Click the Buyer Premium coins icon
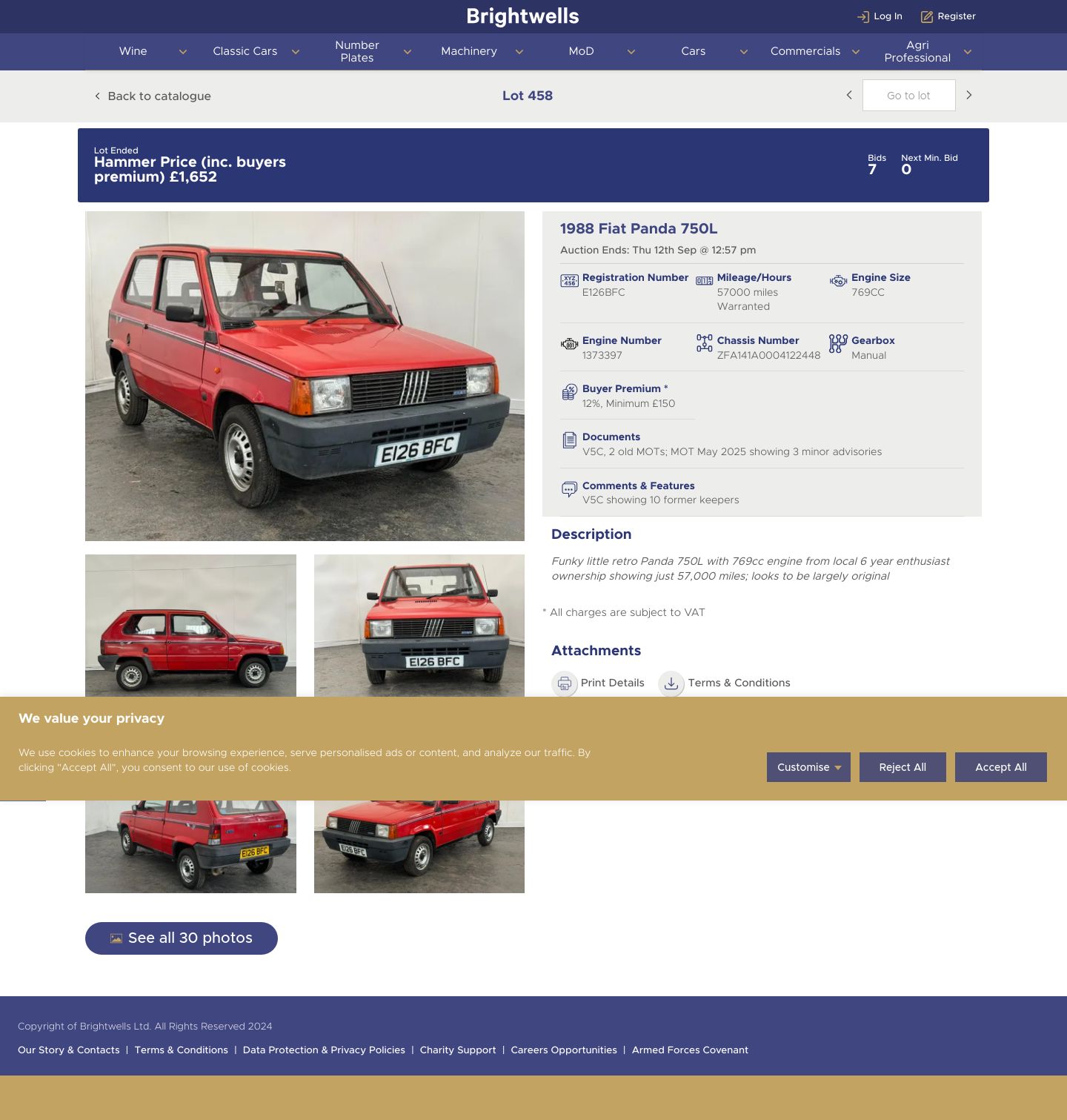This screenshot has height=1120, width=1067. (x=569, y=392)
